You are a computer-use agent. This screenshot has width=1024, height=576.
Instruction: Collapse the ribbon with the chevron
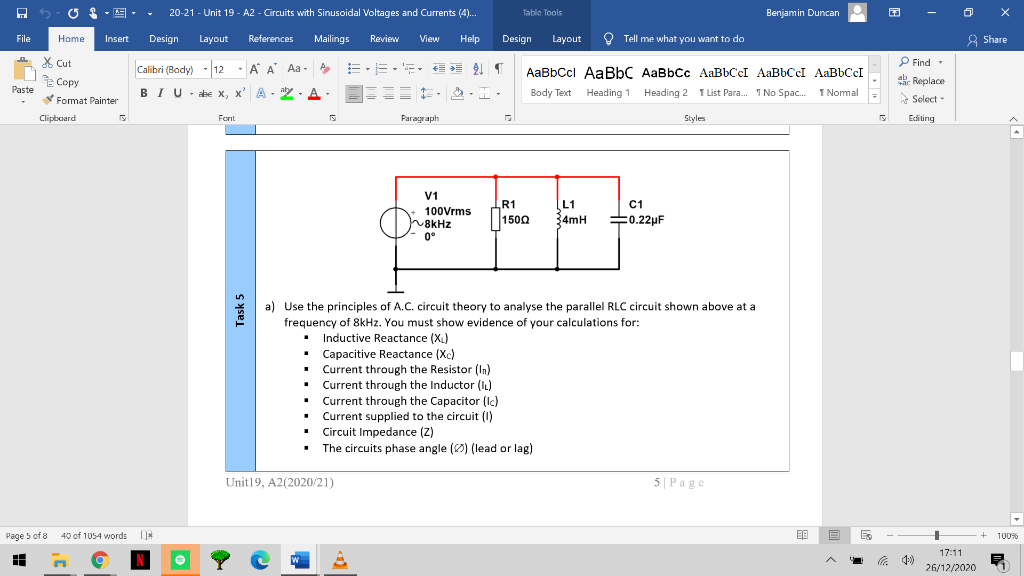click(1013, 119)
